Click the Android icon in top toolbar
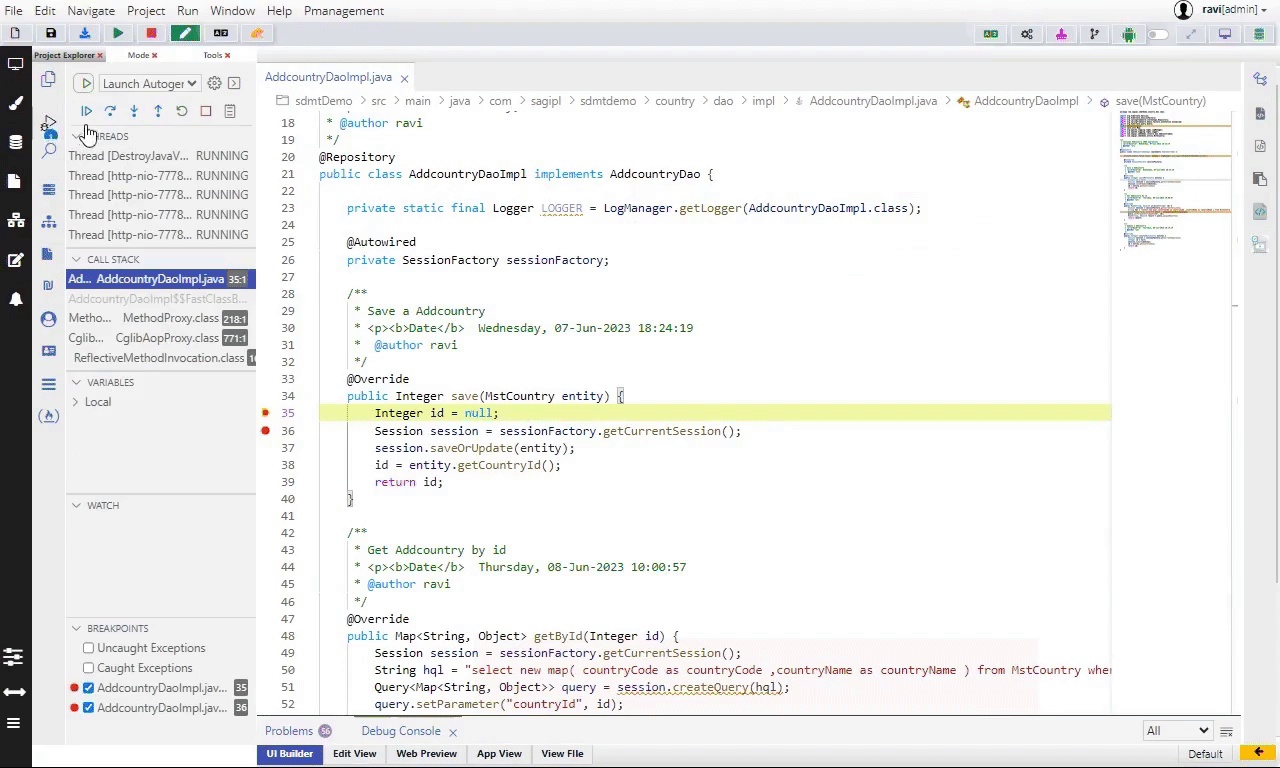 (1128, 34)
